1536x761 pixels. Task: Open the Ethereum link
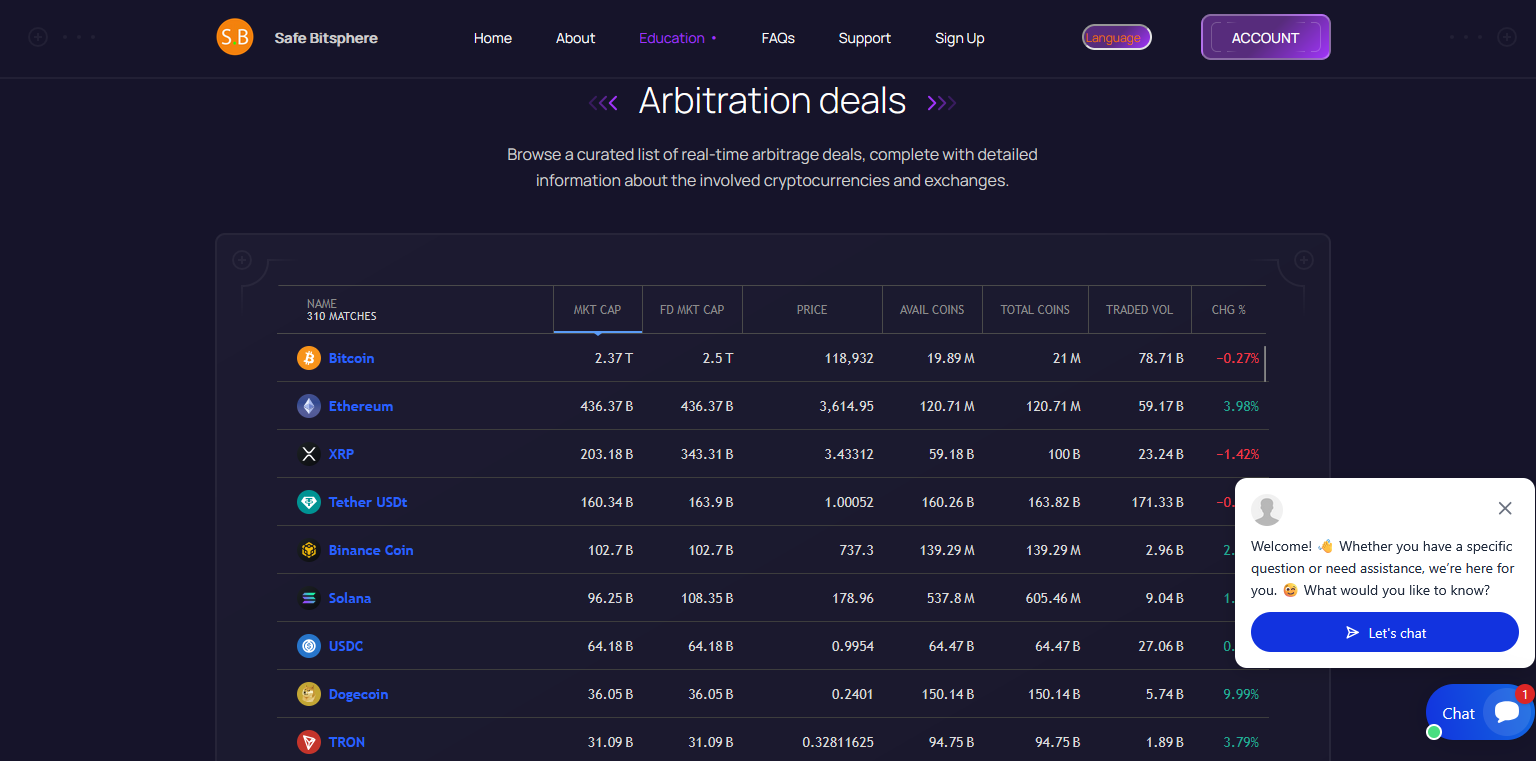tap(361, 406)
